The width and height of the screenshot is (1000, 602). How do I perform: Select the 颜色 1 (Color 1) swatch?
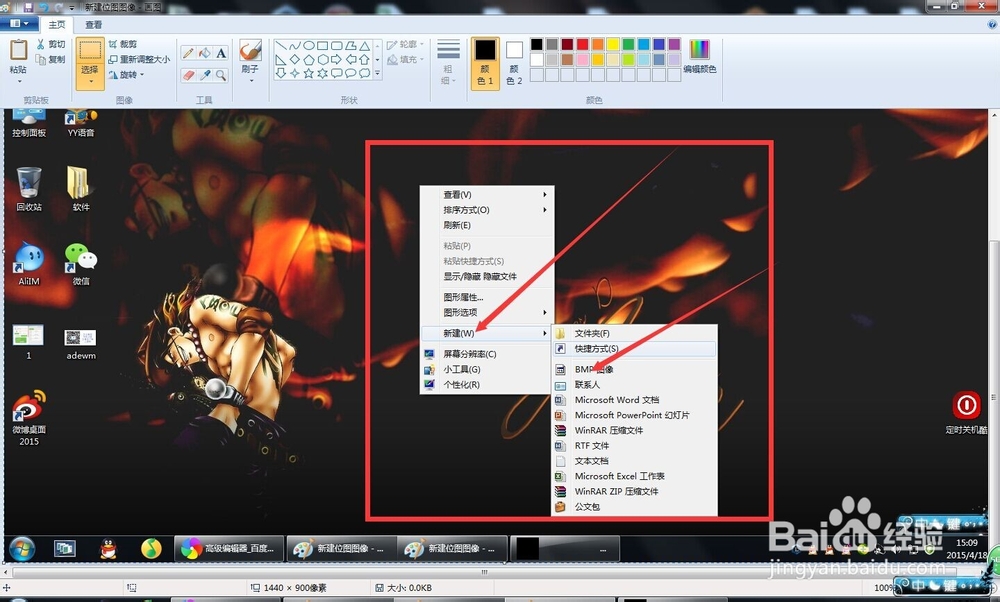point(485,62)
